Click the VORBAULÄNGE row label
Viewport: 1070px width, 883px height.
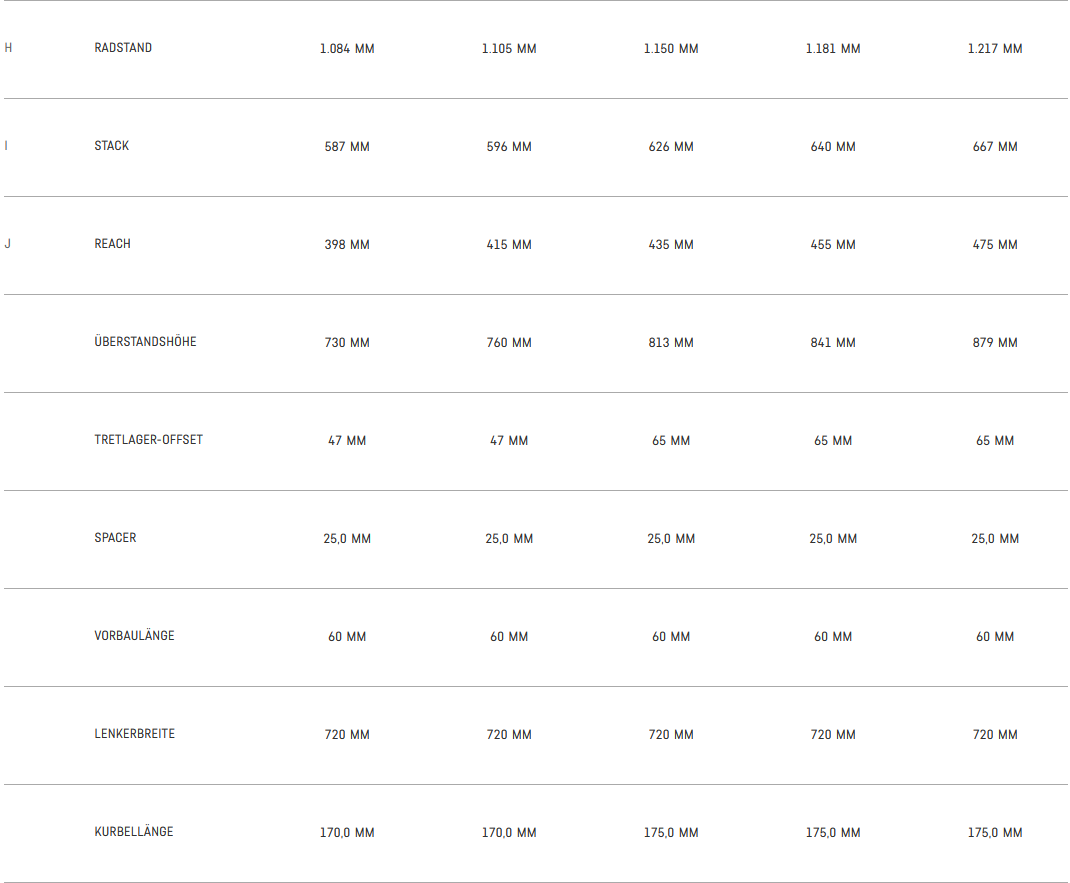[135, 636]
